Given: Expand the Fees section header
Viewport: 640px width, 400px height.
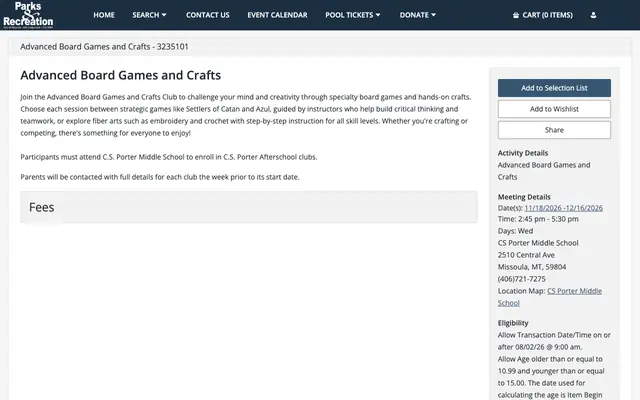Looking at the screenshot, I should [x=249, y=207].
